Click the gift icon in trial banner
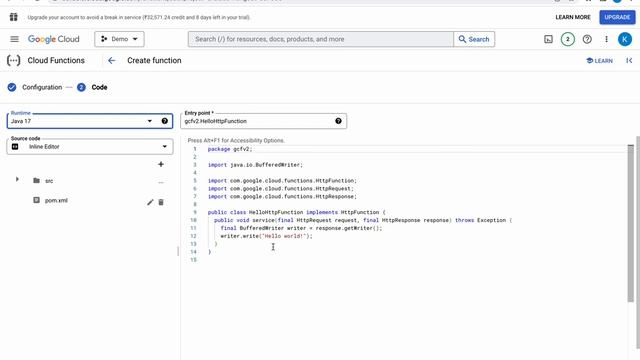 (13, 17)
